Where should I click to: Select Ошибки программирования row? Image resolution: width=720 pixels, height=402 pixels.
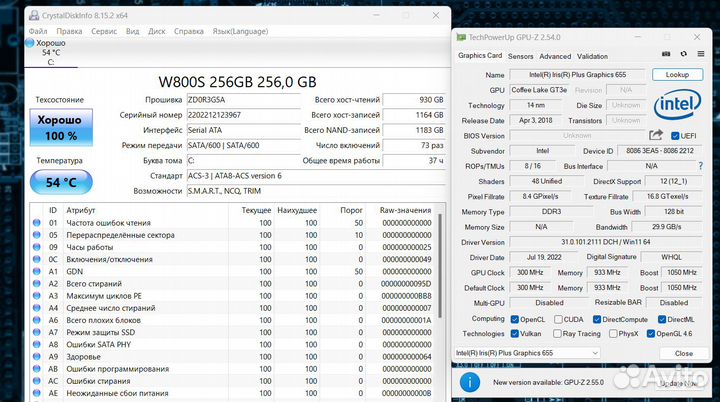point(232,368)
